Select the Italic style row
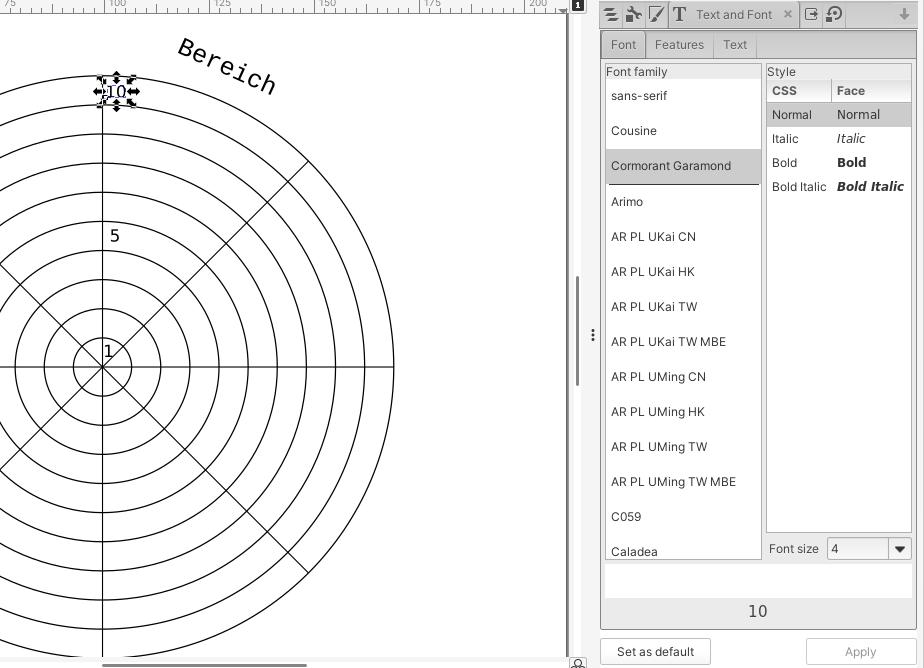 click(x=839, y=139)
